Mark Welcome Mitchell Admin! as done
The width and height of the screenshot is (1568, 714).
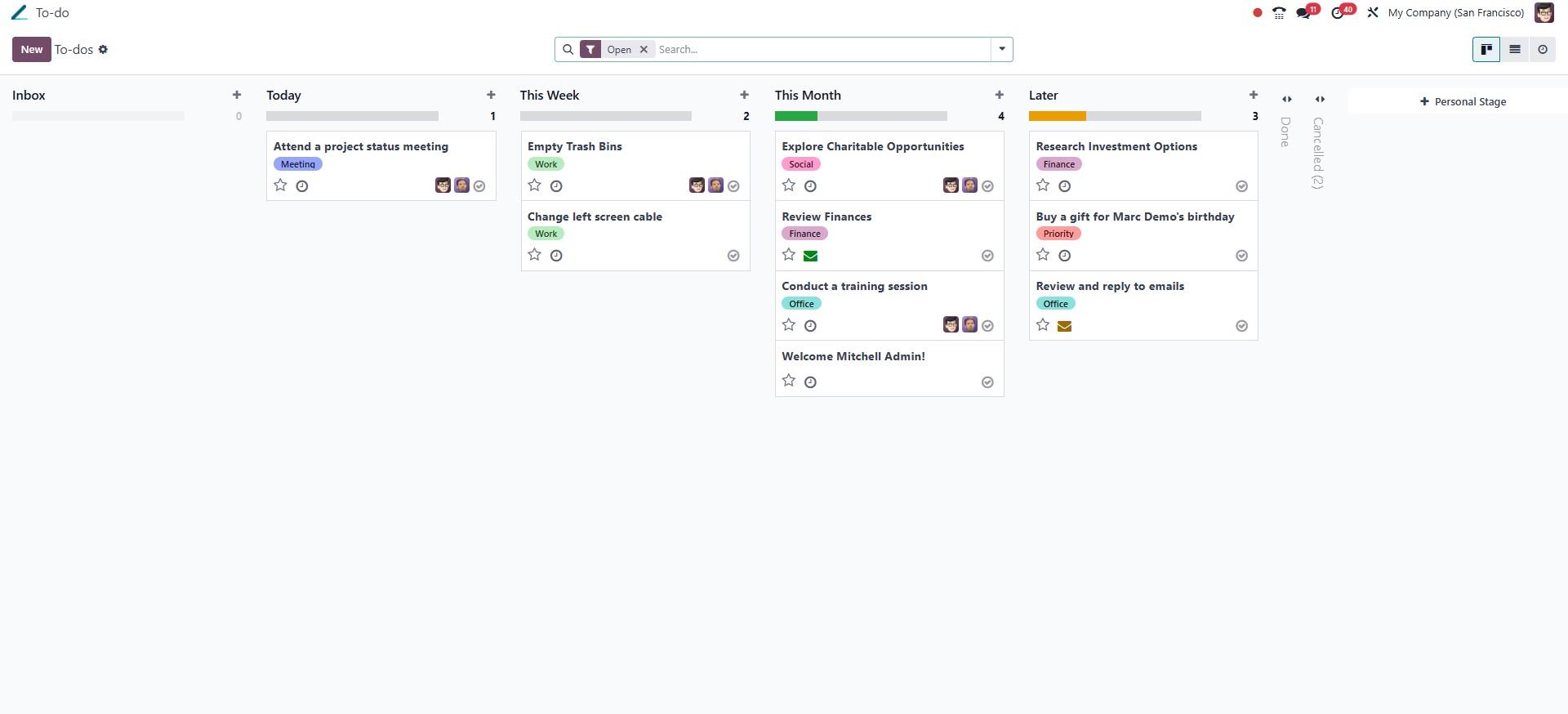pos(987,382)
